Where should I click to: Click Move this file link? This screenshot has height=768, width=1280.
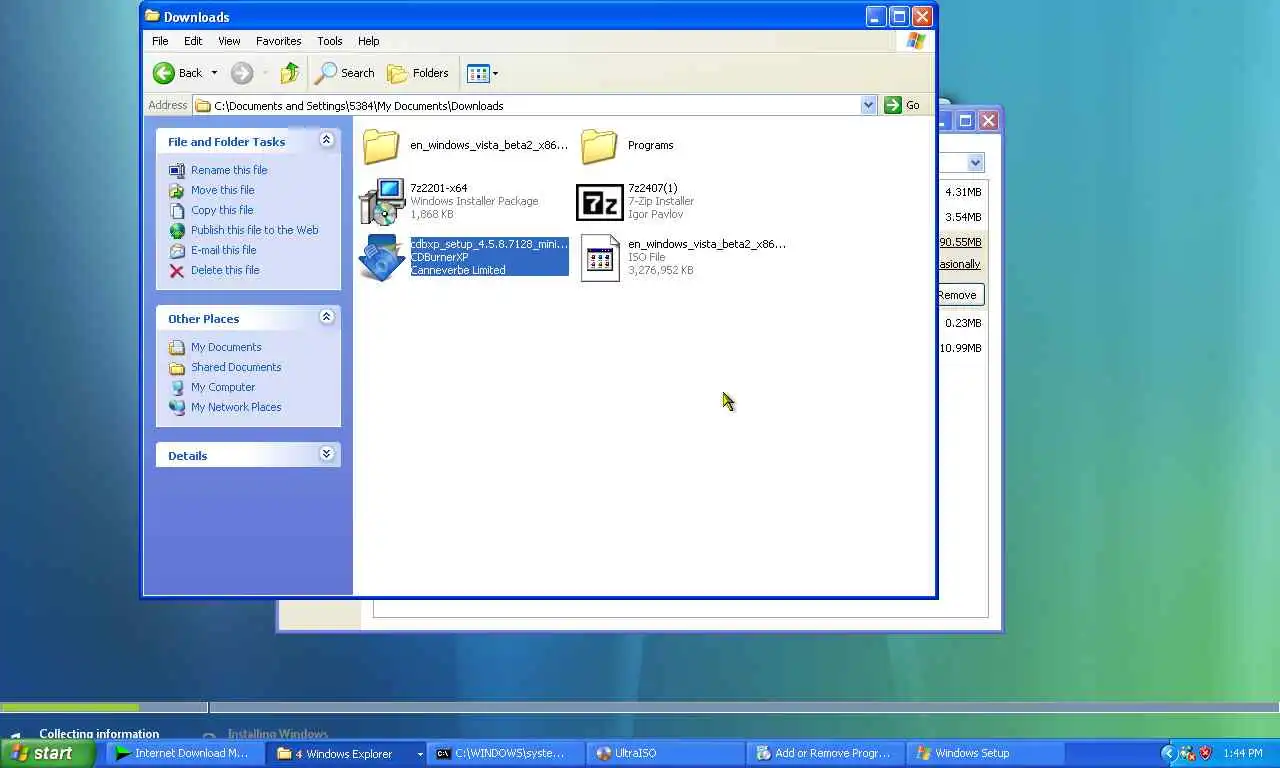(x=222, y=190)
